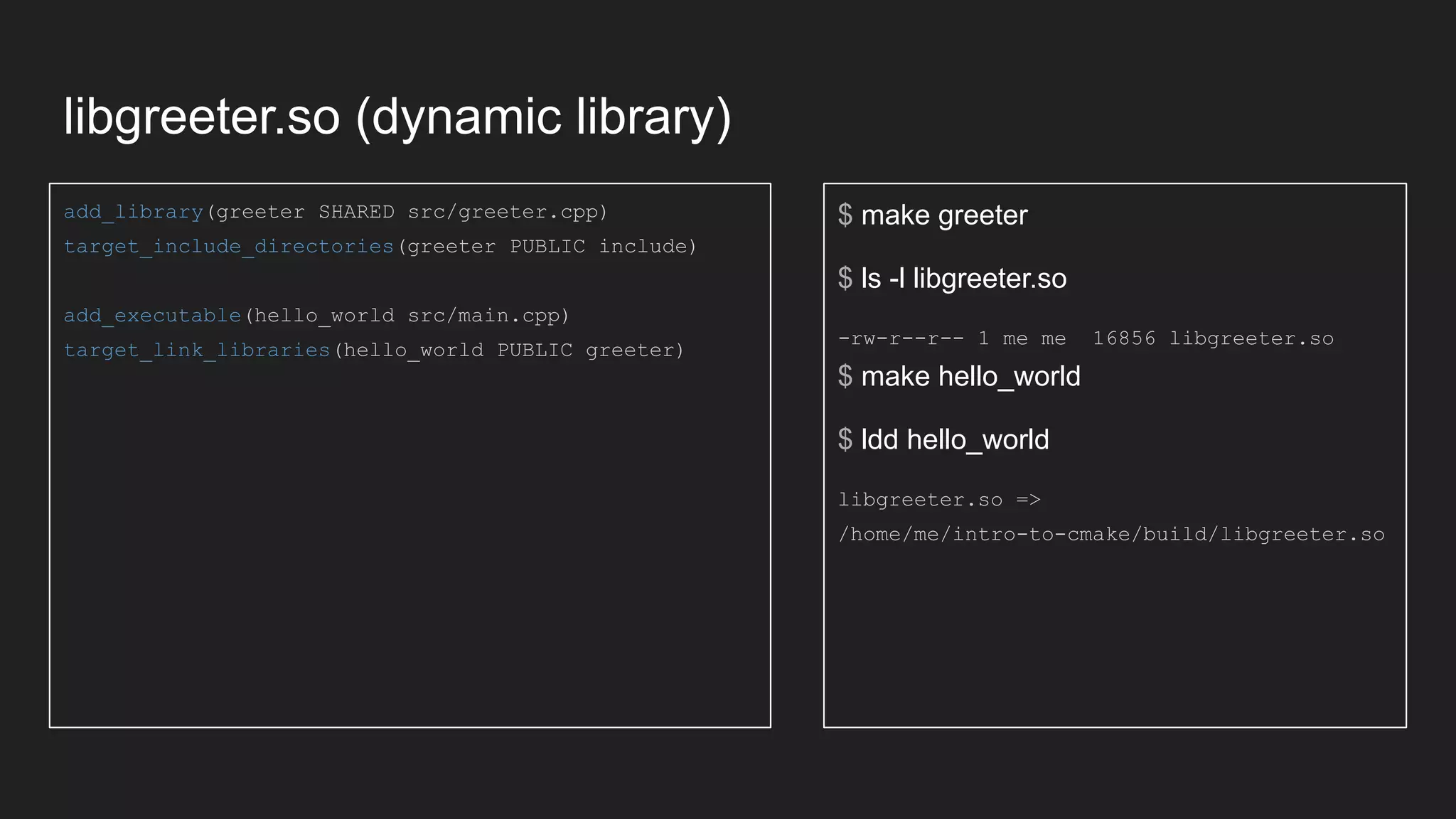The height and width of the screenshot is (819, 1456).
Task: Click the 'src/greeter.cpp' source path
Action: pyautogui.click(x=503, y=212)
